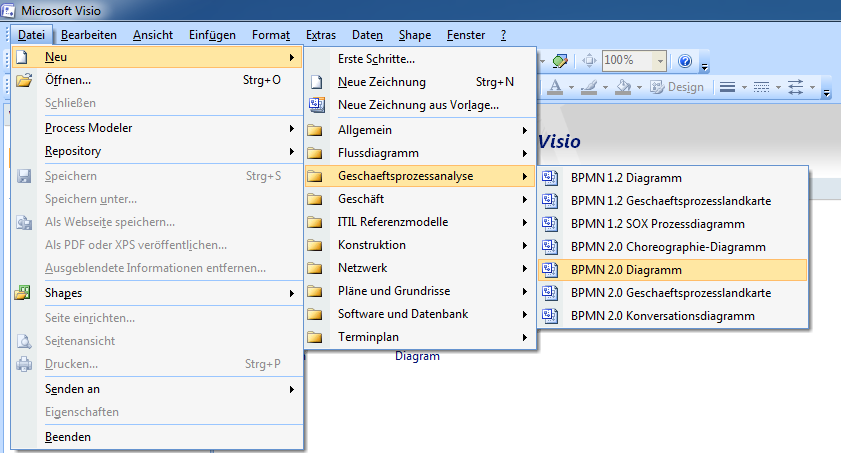
Task: Open the Shape menu
Action: coord(415,35)
